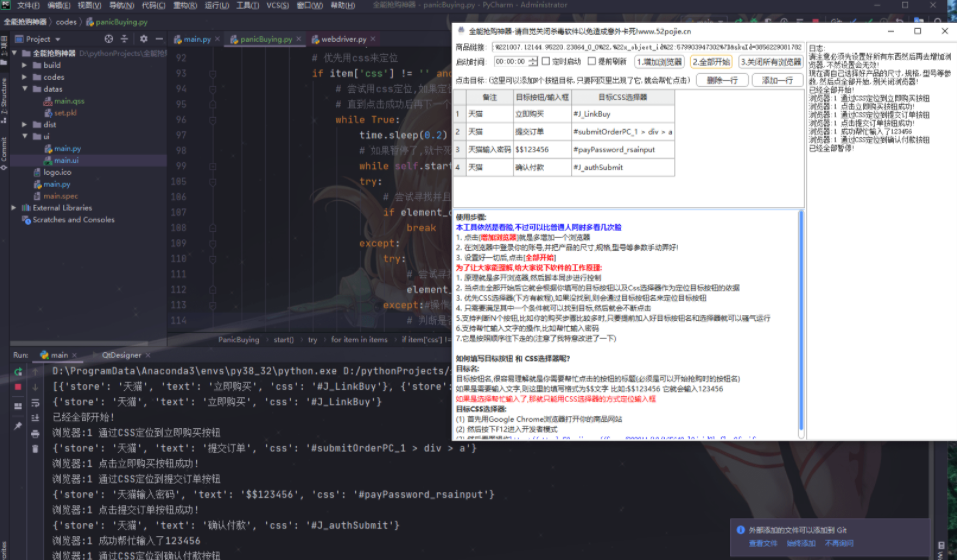
Task: Click the Pin Tab icon in Run panel
Action: pos(18,426)
